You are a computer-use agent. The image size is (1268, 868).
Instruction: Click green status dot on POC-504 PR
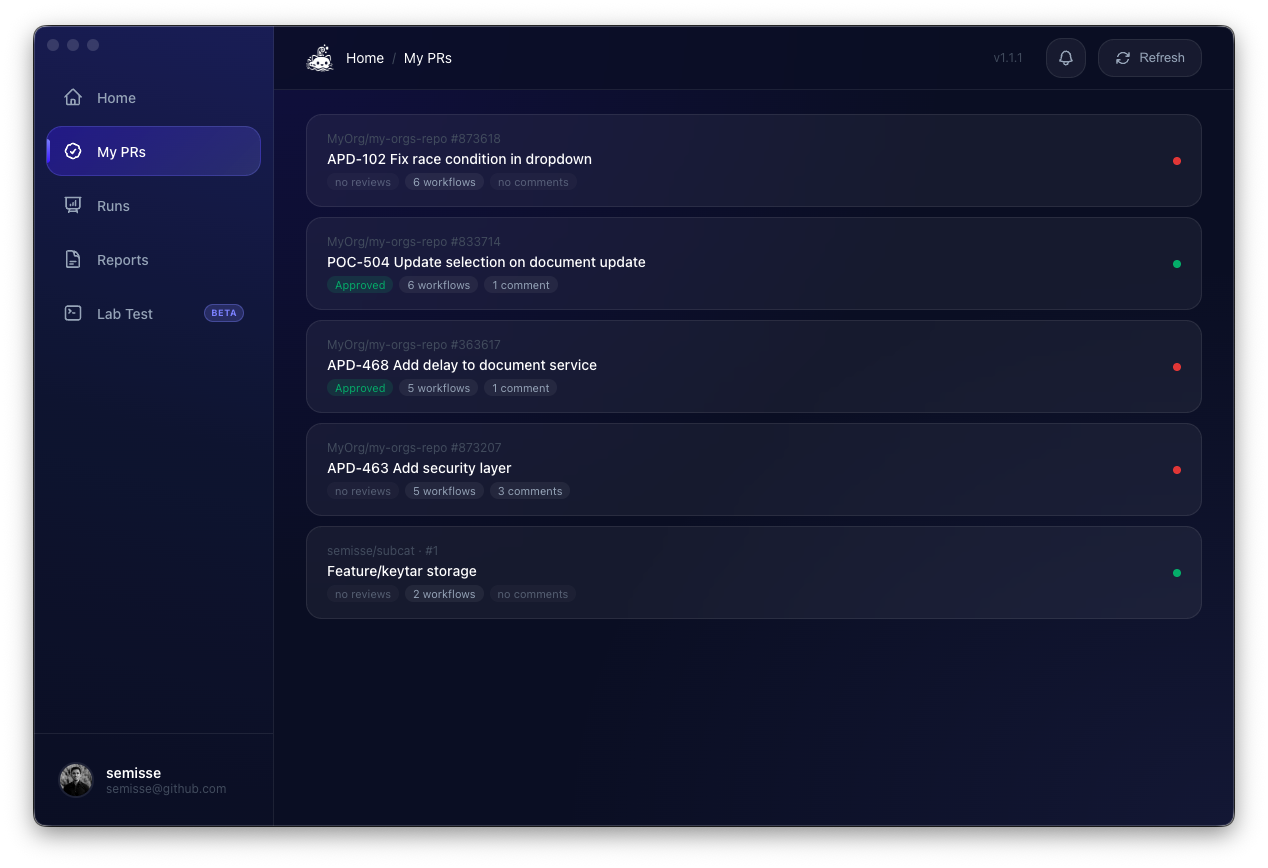[x=1177, y=264]
